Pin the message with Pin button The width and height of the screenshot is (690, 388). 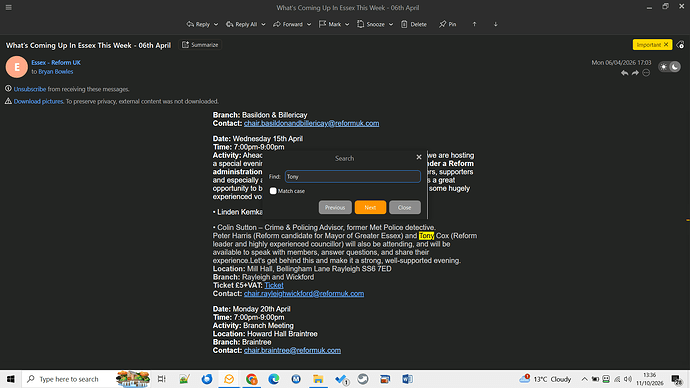coord(448,24)
